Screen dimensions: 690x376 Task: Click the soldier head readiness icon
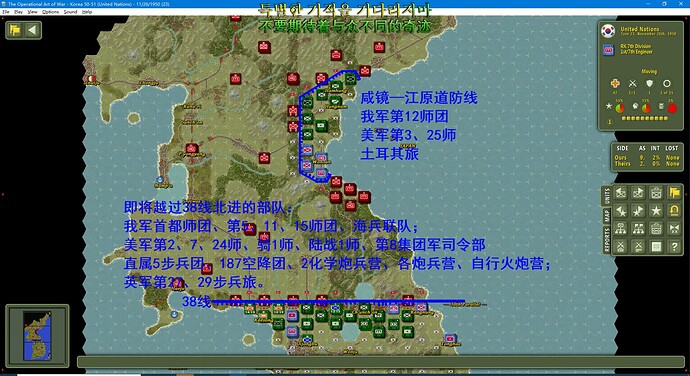(635, 106)
